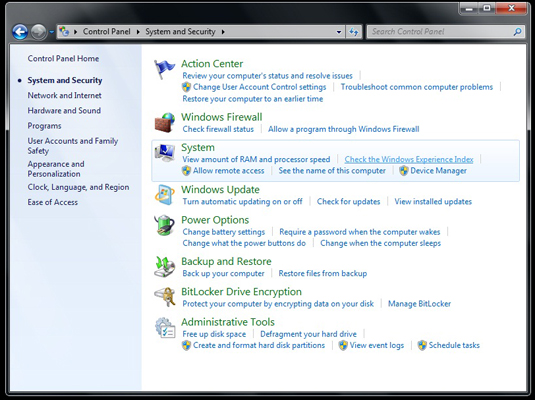Click Manage BitLocker link
Image resolution: width=535 pixels, height=400 pixels.
[419, 304]
